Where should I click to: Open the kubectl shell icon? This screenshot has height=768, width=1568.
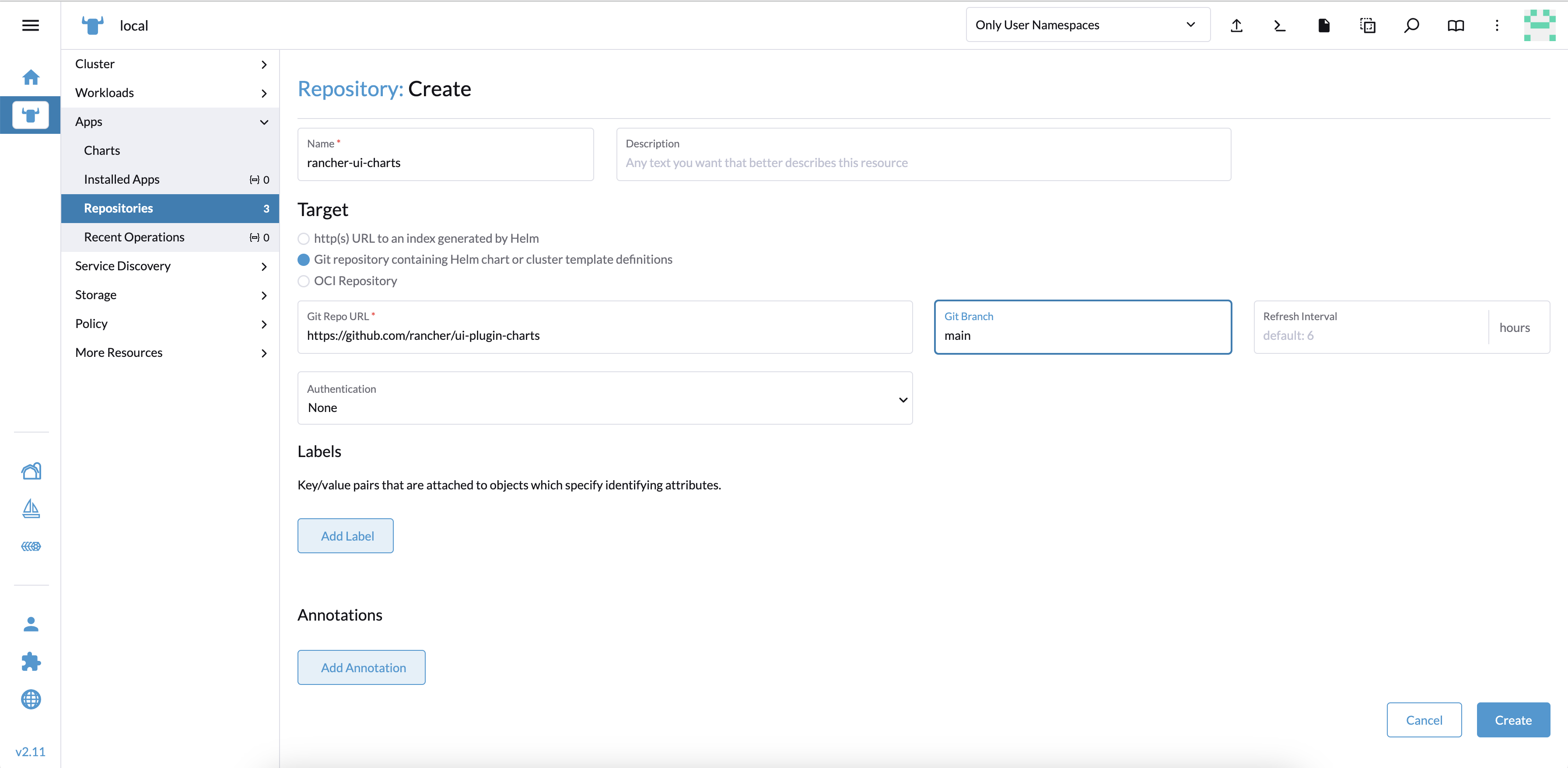(1280, 25)
